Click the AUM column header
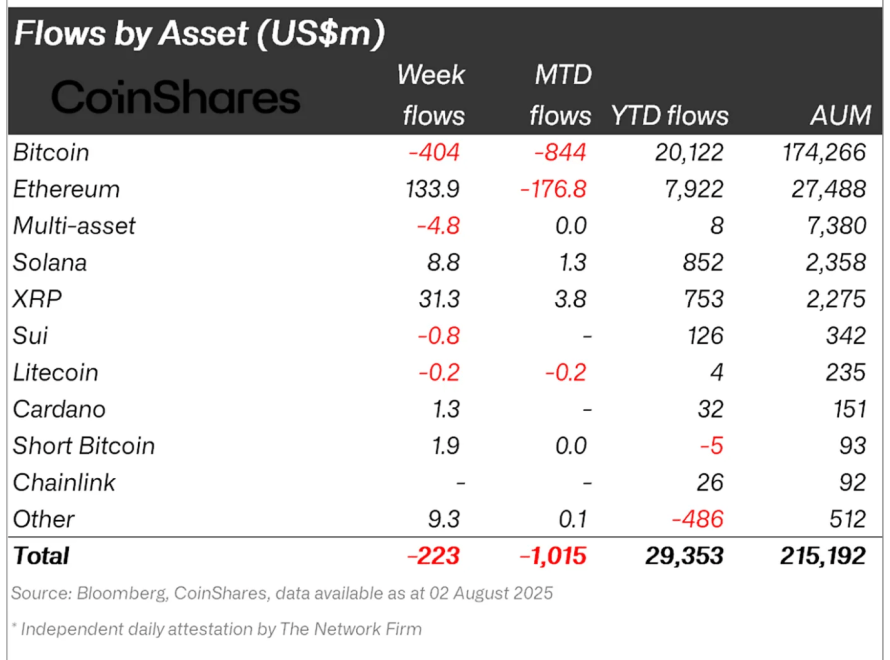This screenshot has height=660, width=890. pyautogui.click(x=841, y=116)
